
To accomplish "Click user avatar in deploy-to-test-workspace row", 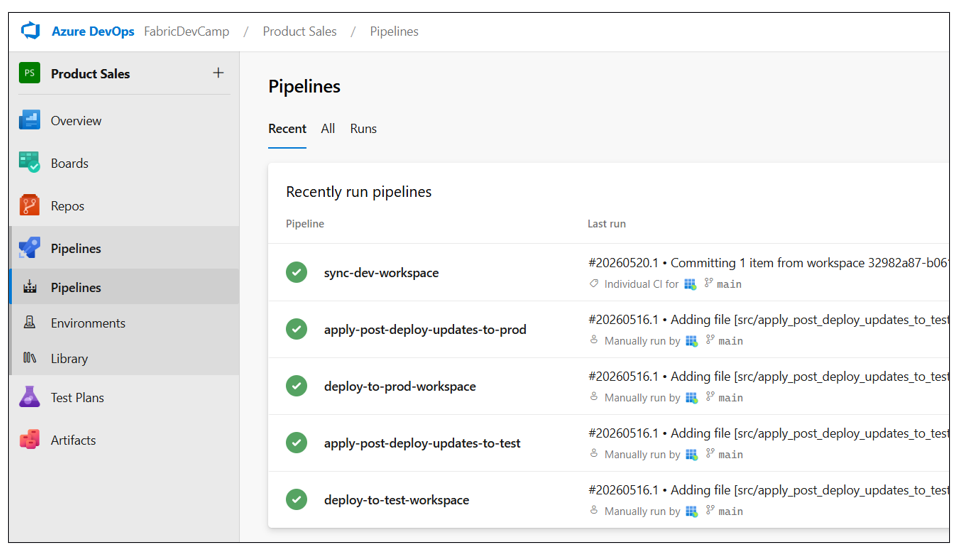I will (x=691, y=511).
